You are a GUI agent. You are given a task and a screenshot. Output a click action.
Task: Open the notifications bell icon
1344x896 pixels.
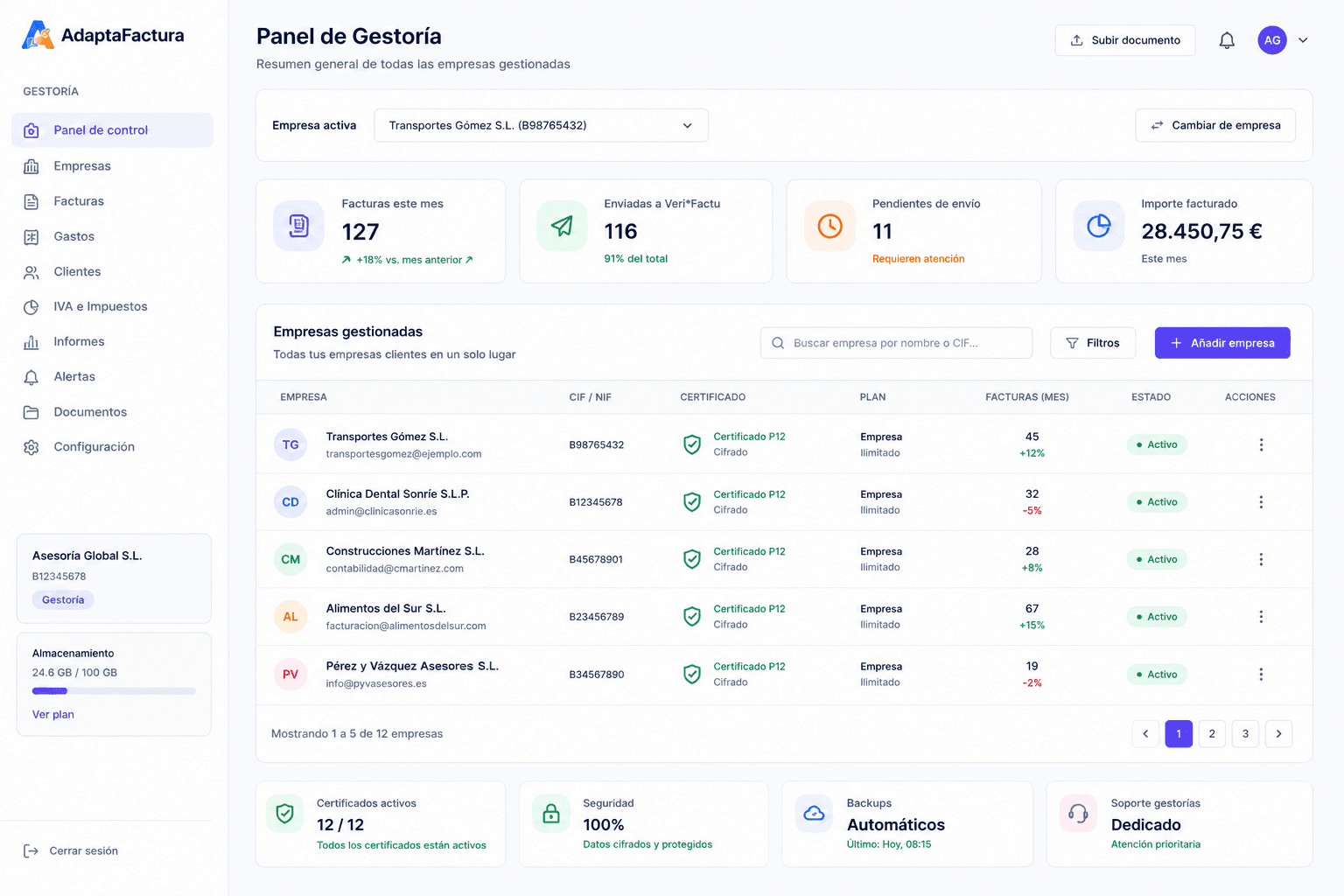[1227, 40]
